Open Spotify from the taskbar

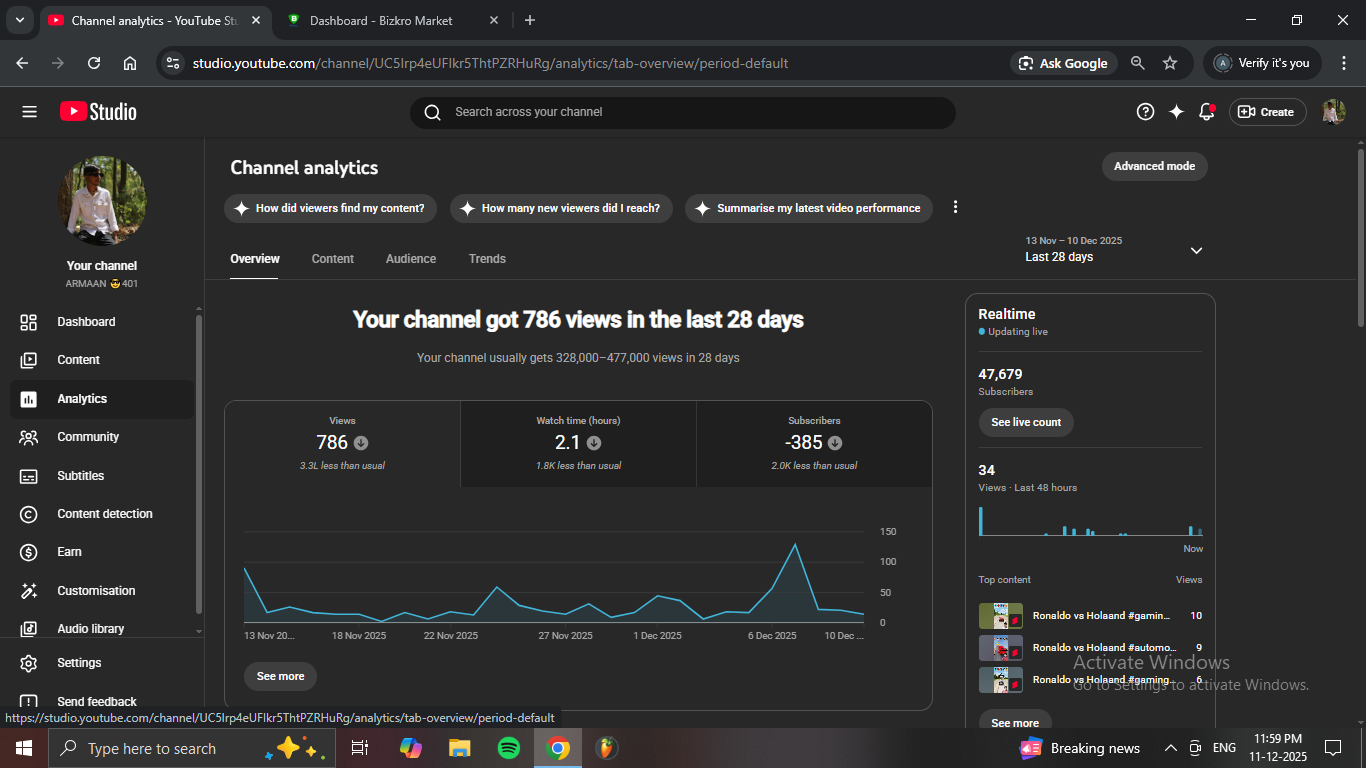(509, 748)
